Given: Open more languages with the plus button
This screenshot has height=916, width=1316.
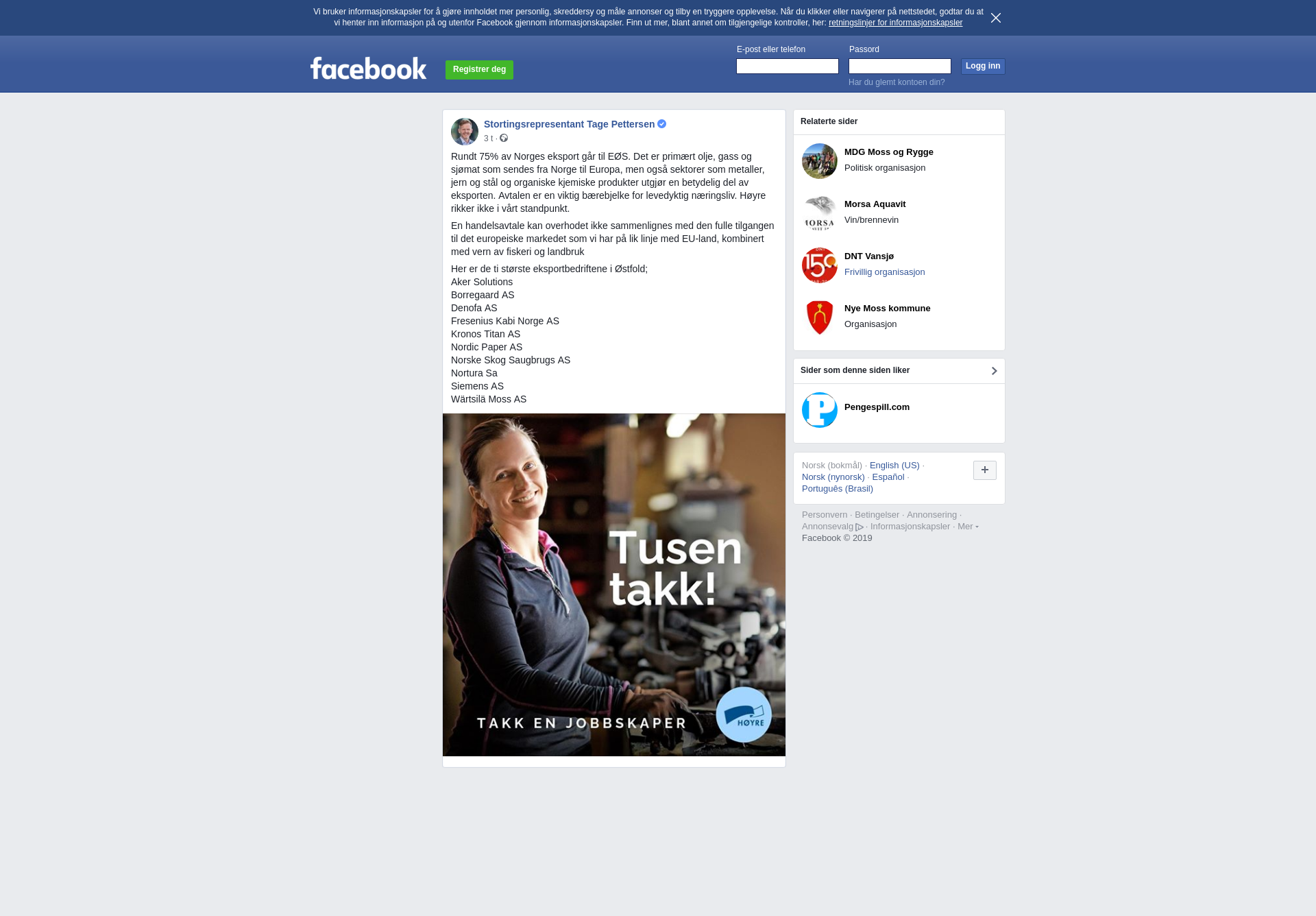Looking at the screenshot, I should click(985, 470).
